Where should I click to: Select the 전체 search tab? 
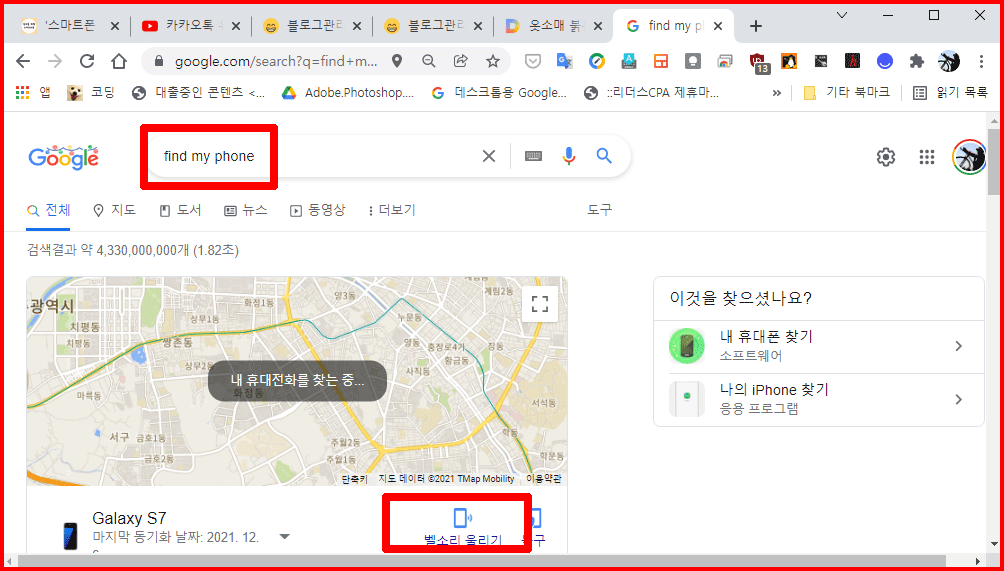tap(49, 210)
